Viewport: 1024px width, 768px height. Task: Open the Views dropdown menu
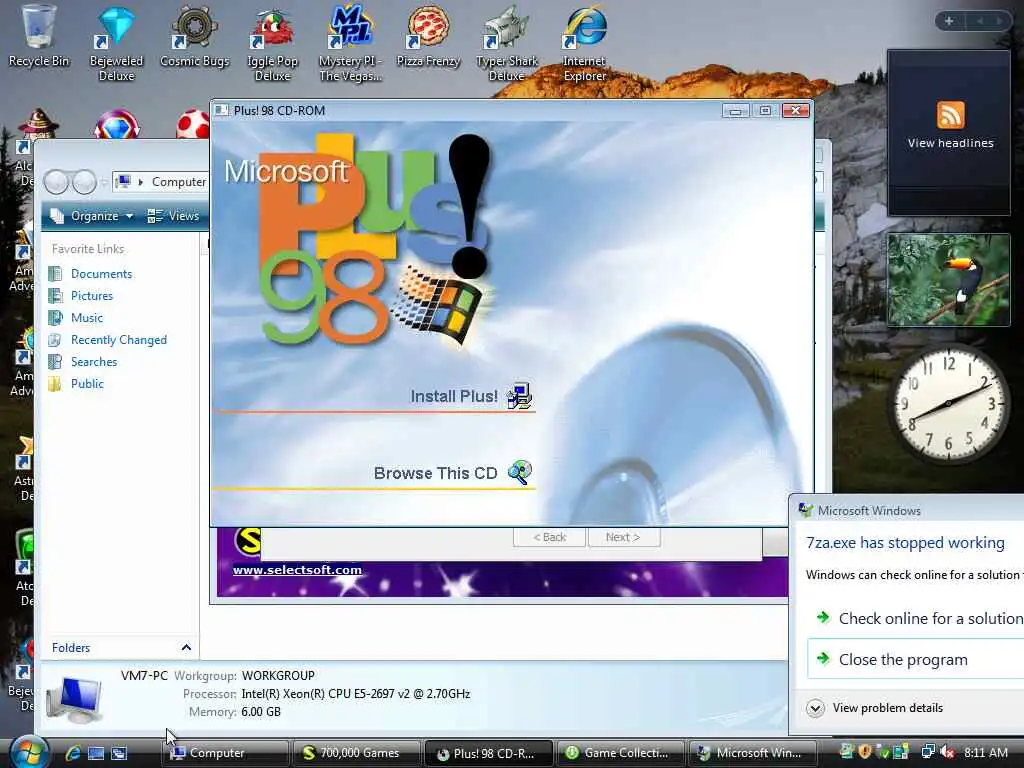pyautogui.click(x=174, y=216)
